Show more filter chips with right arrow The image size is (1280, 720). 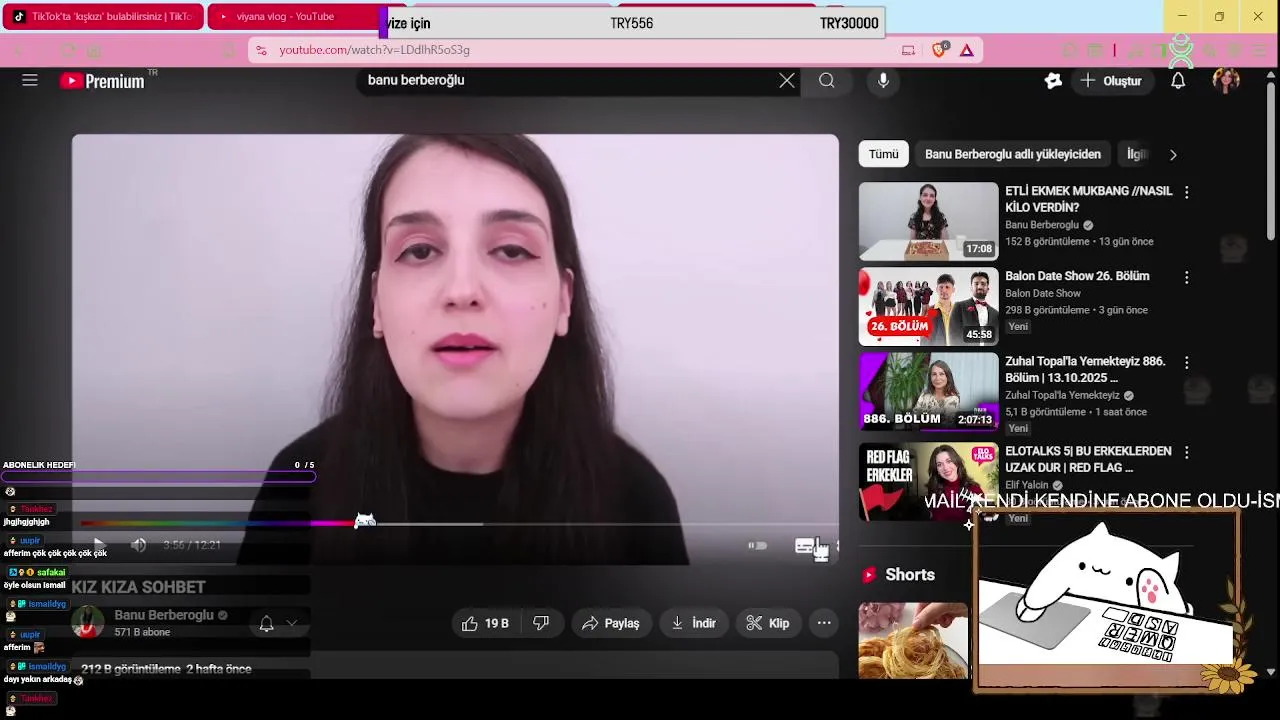tap(1173, 154)
